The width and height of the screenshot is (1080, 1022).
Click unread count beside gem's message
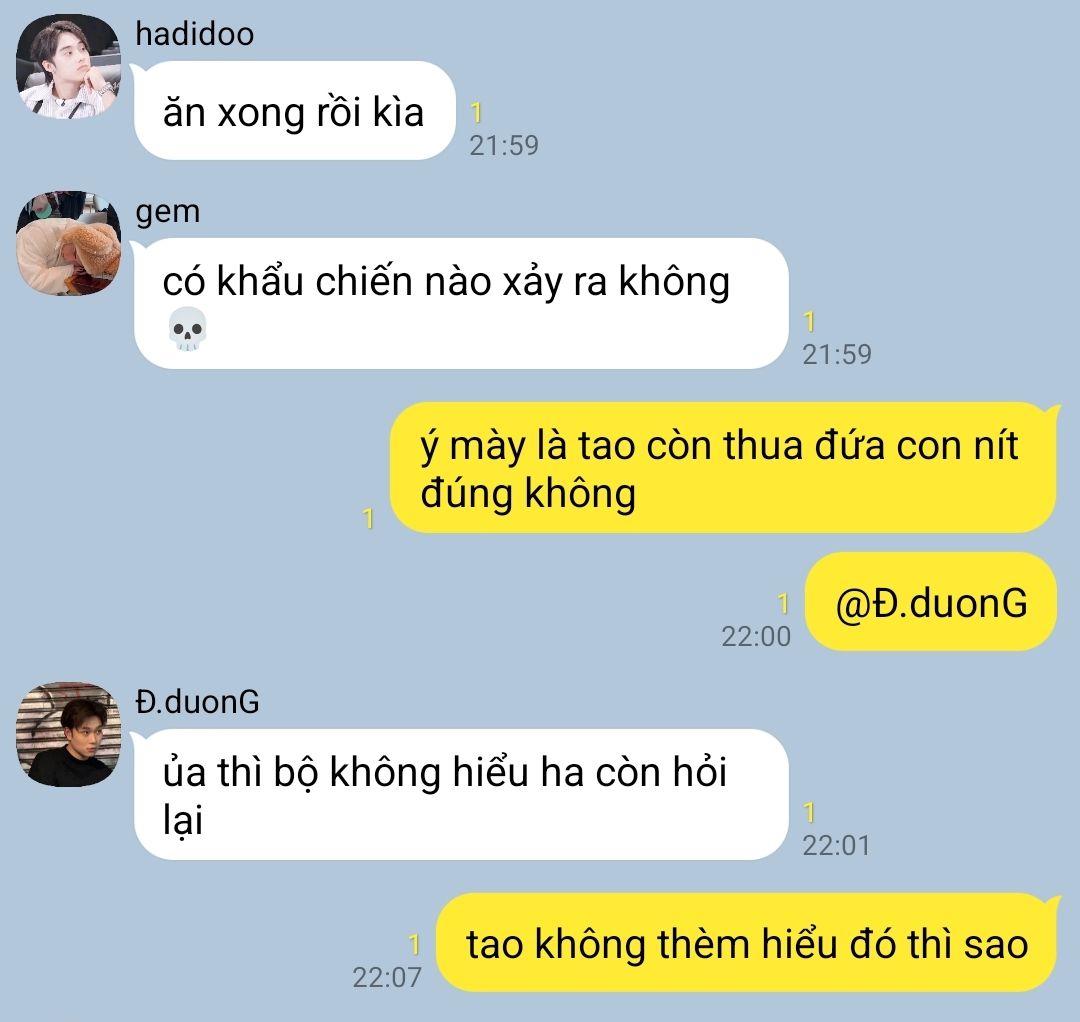point(809,322)
